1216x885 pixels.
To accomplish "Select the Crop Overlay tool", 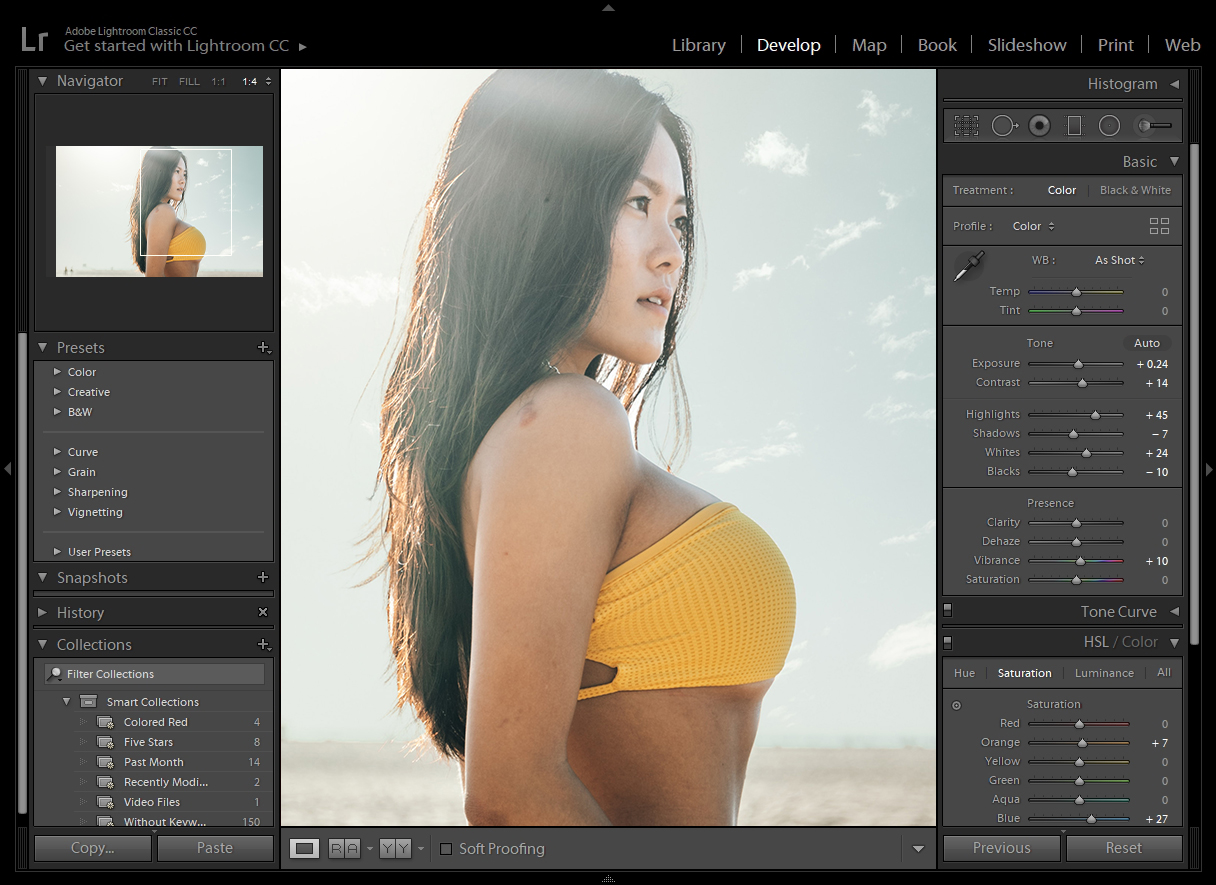I will 967,125.
